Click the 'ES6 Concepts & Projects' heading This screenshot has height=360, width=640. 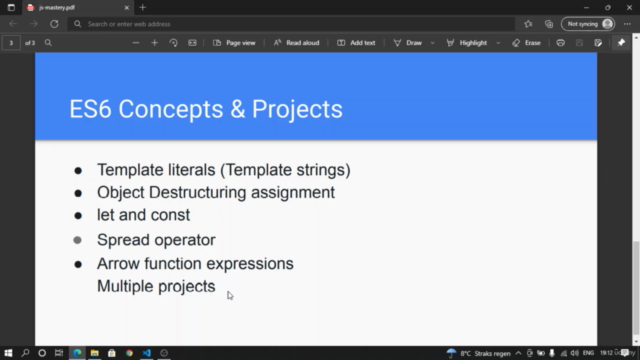pos(206,109)
